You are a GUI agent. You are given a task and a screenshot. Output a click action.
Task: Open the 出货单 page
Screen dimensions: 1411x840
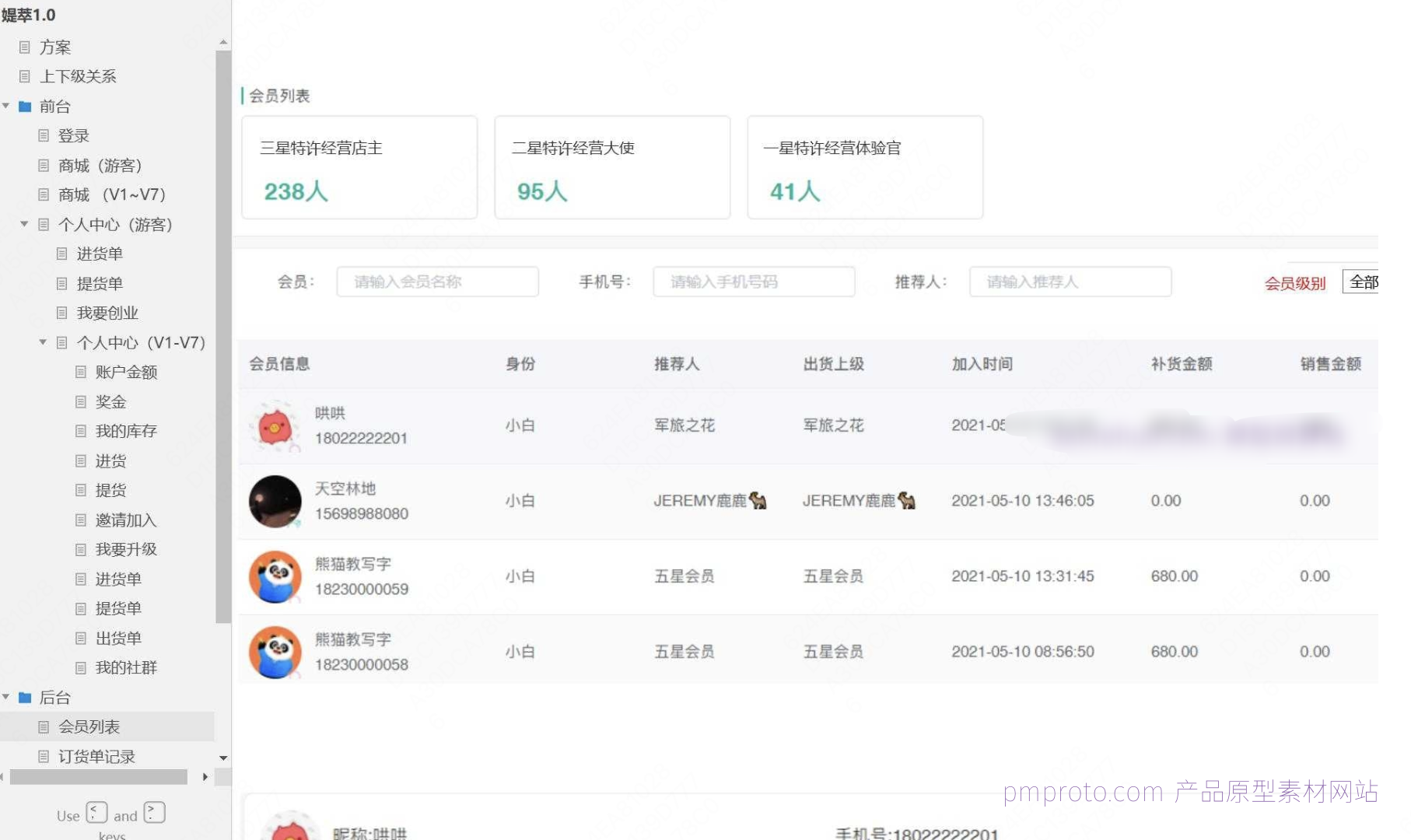[x=118, y=638]
